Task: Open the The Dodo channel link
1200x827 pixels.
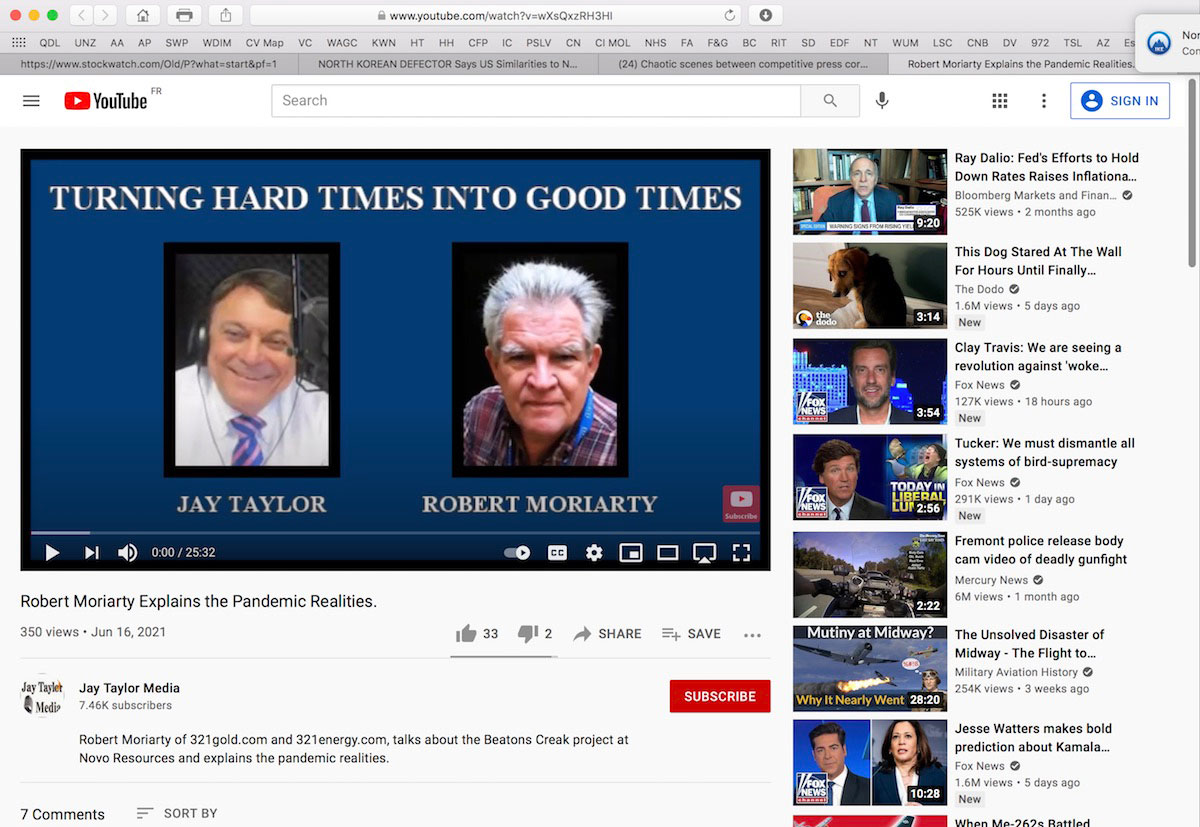Action: pyautogui.click(x=980, y=290)
